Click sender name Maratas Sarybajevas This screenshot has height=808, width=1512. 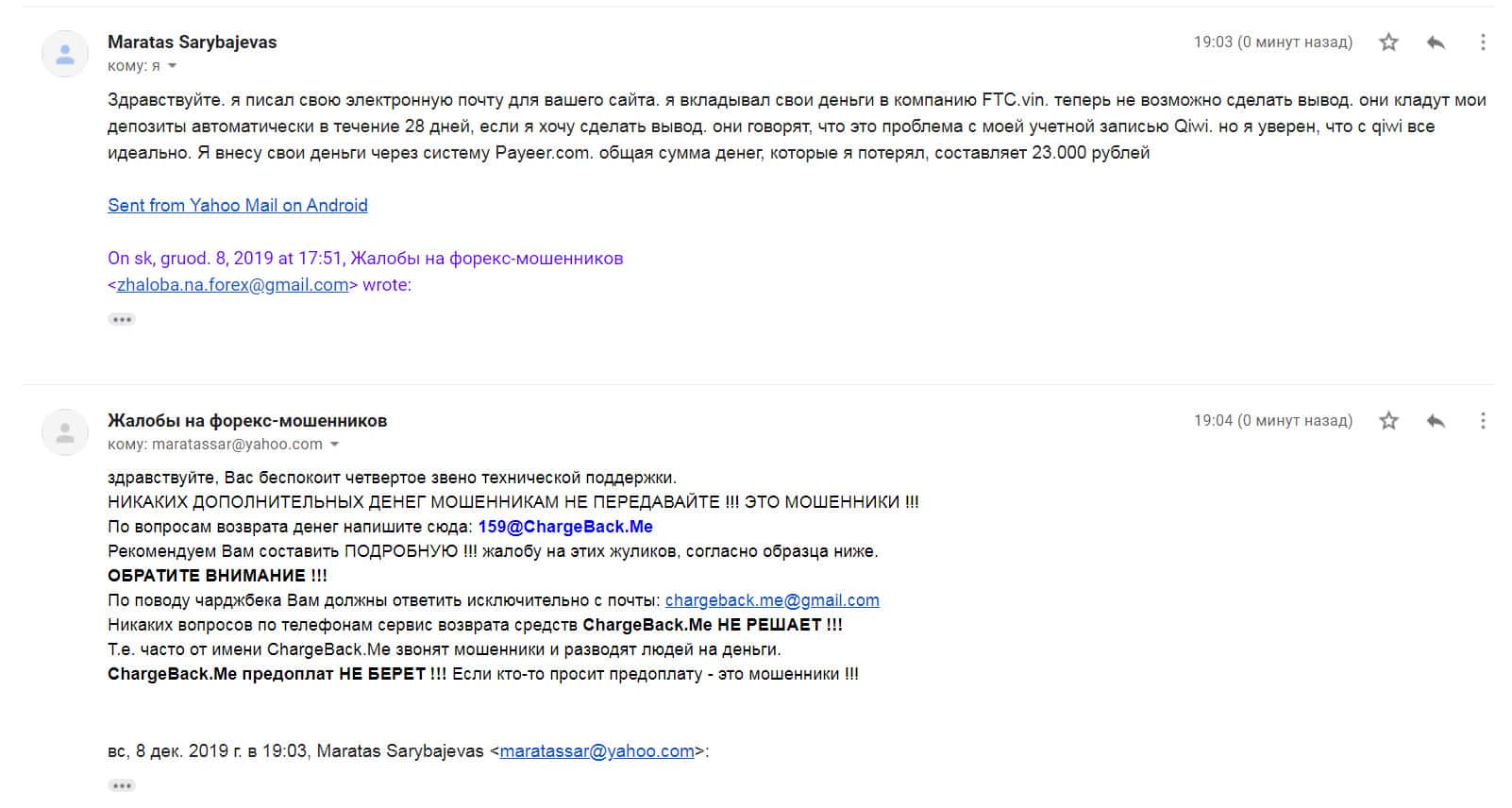click(x=193, y=42)
